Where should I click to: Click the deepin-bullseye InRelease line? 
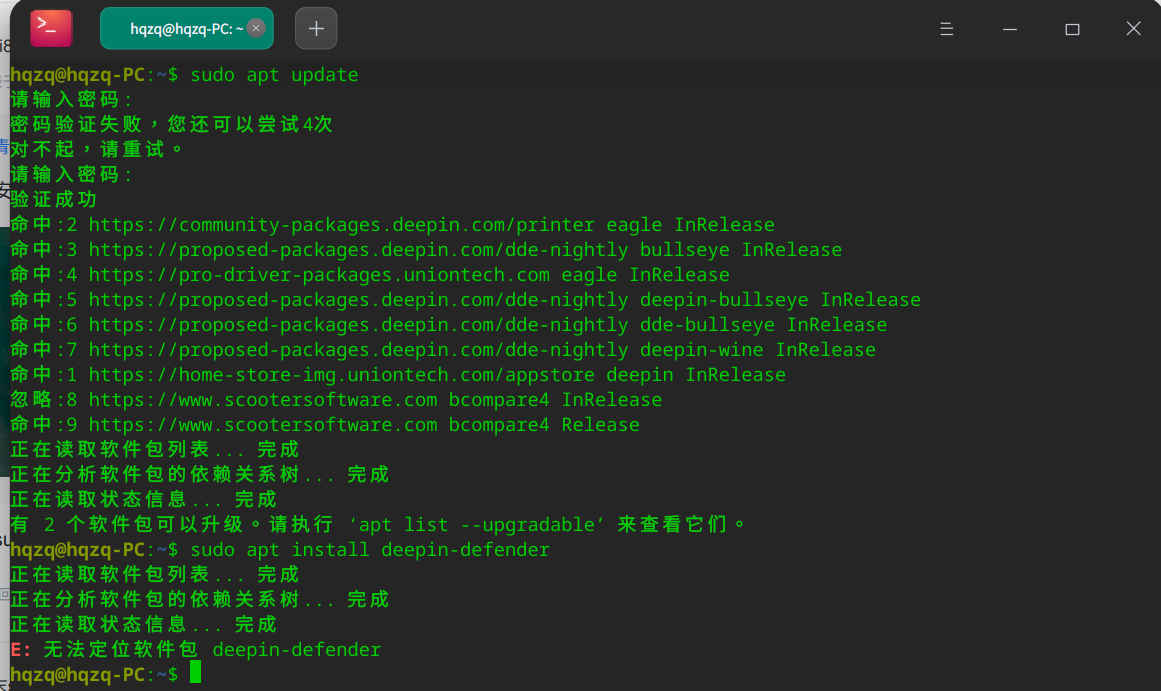point(466,299)
